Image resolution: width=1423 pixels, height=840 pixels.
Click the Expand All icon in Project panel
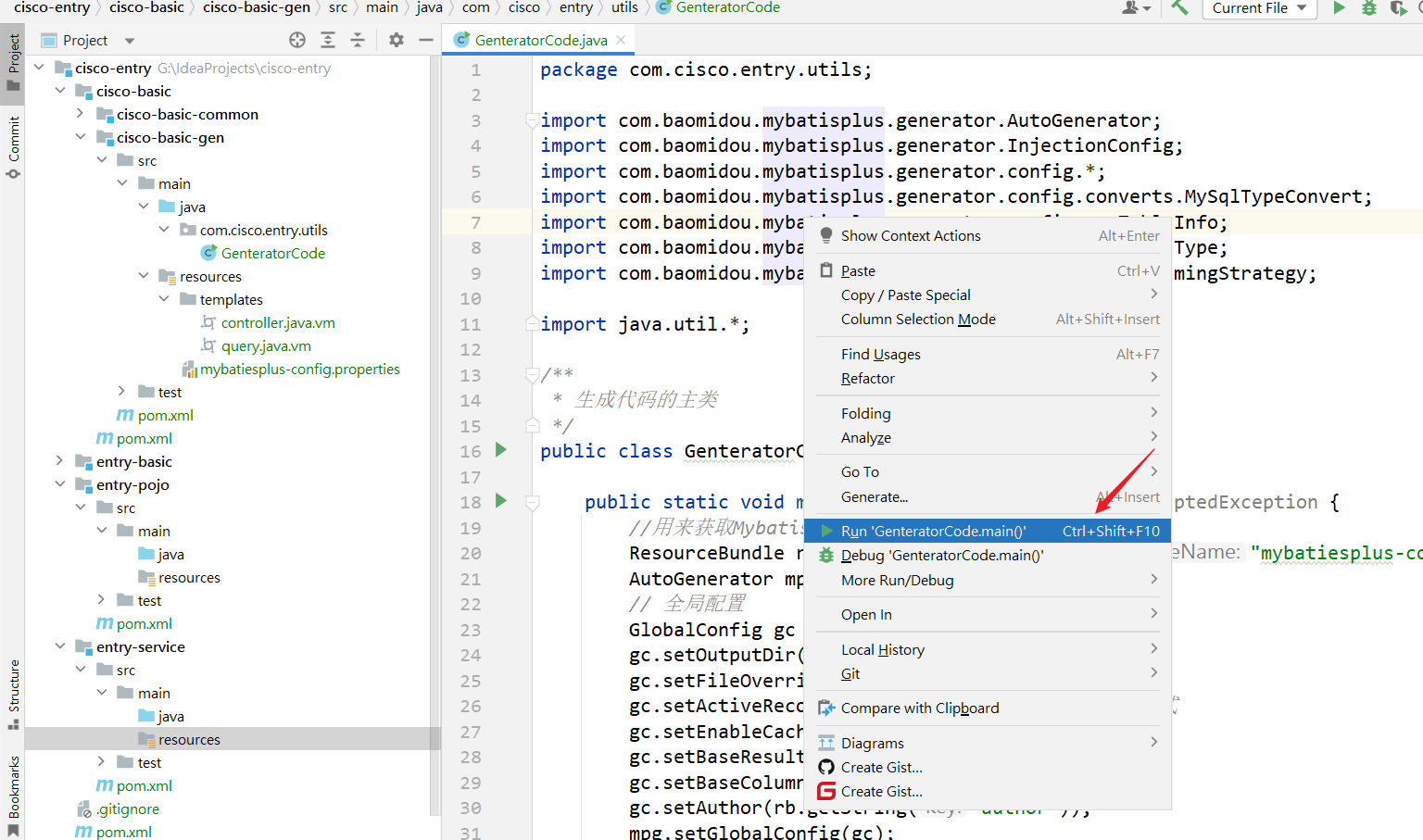(x=328, y=40)
